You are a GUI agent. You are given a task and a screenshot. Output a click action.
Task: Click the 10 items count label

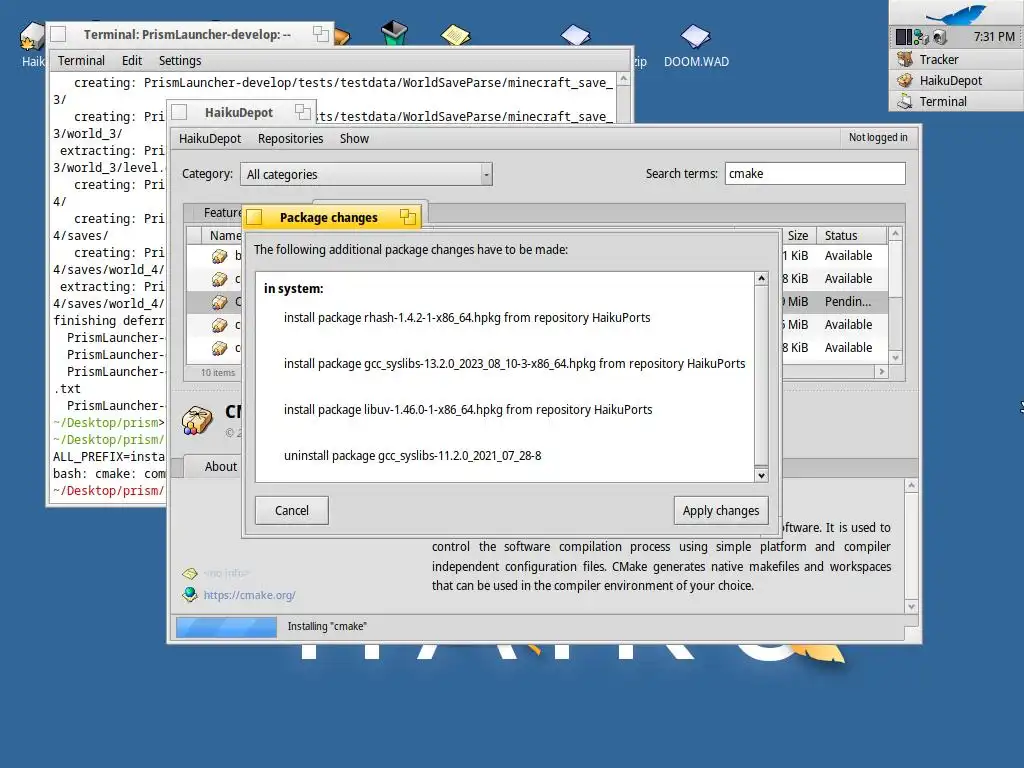pyautogui.click(x=217, y=372)
